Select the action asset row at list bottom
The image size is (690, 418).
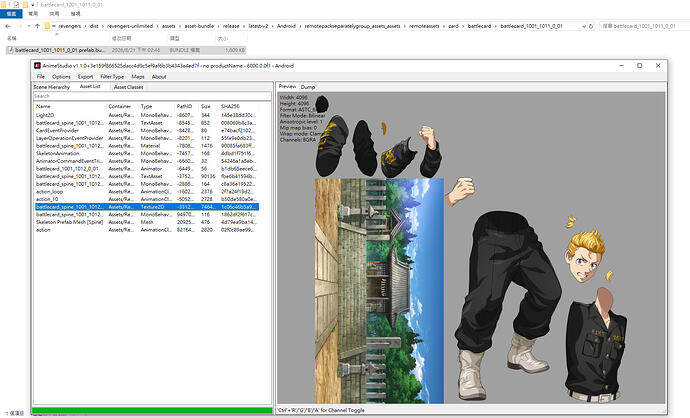[x=147, y=230]
